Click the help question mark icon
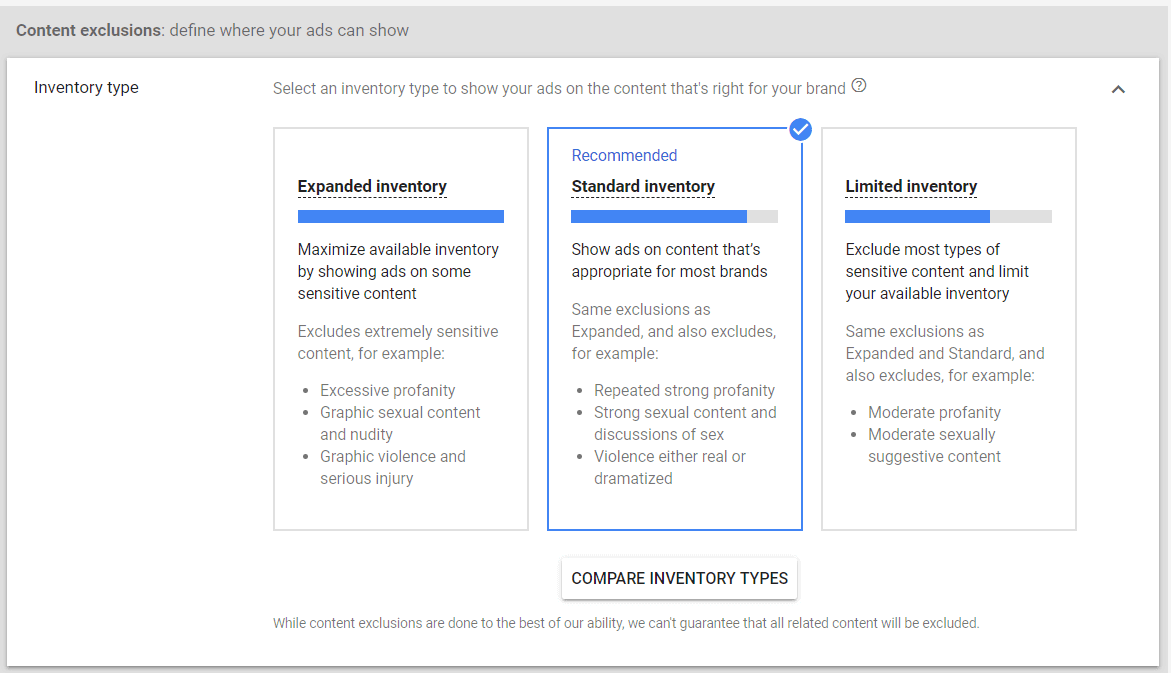Screen dimensions: 1171x673 point(859,87)
